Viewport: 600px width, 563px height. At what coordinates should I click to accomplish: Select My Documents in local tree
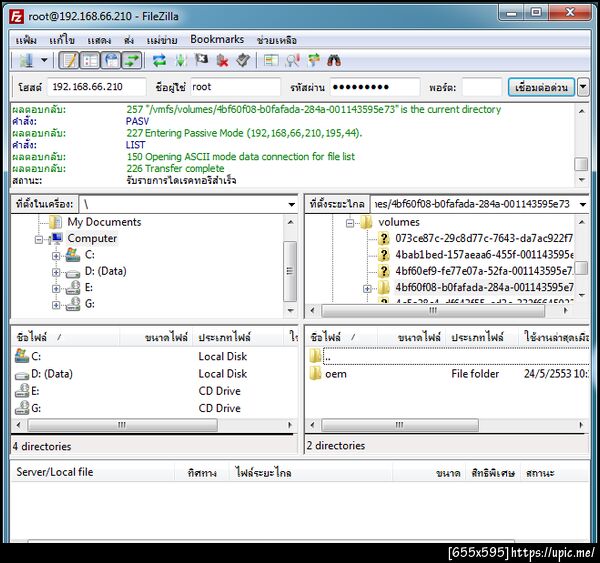point(104,222)
